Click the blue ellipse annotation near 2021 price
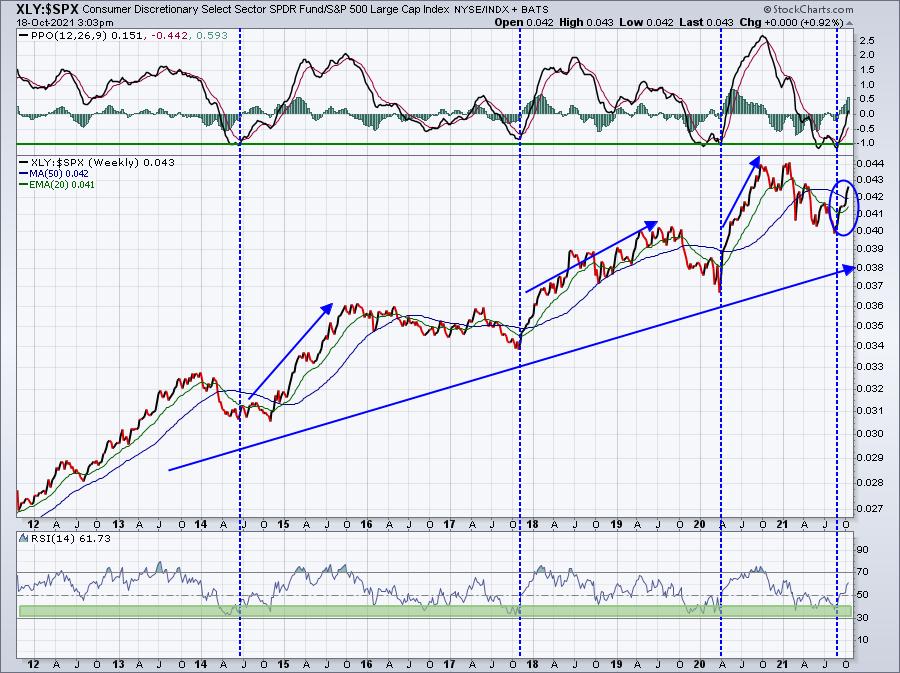Screen dimensions: 900x673 844,208
